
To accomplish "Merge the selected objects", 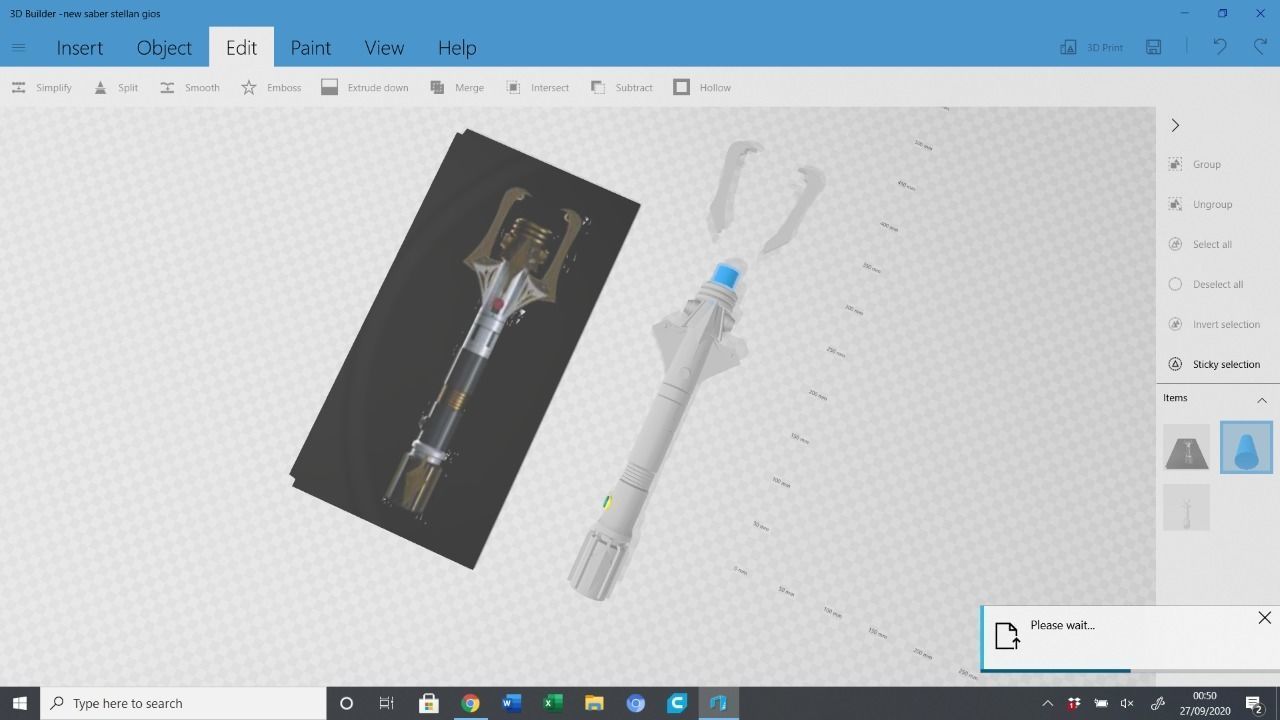I will 457,87.
